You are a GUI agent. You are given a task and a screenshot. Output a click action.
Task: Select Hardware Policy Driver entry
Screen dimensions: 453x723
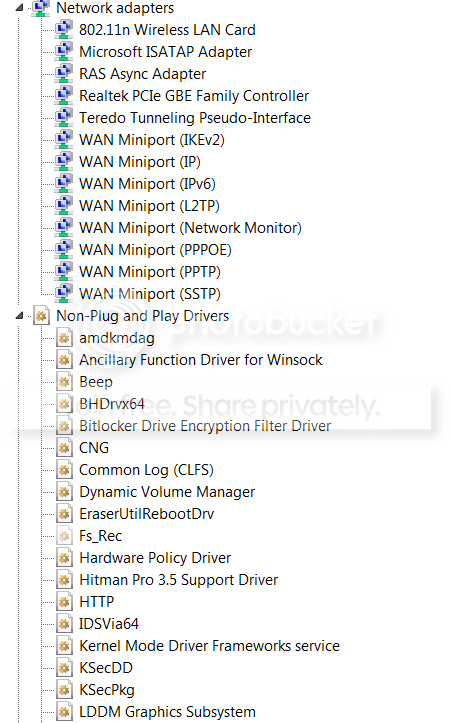tap(155, 558)
